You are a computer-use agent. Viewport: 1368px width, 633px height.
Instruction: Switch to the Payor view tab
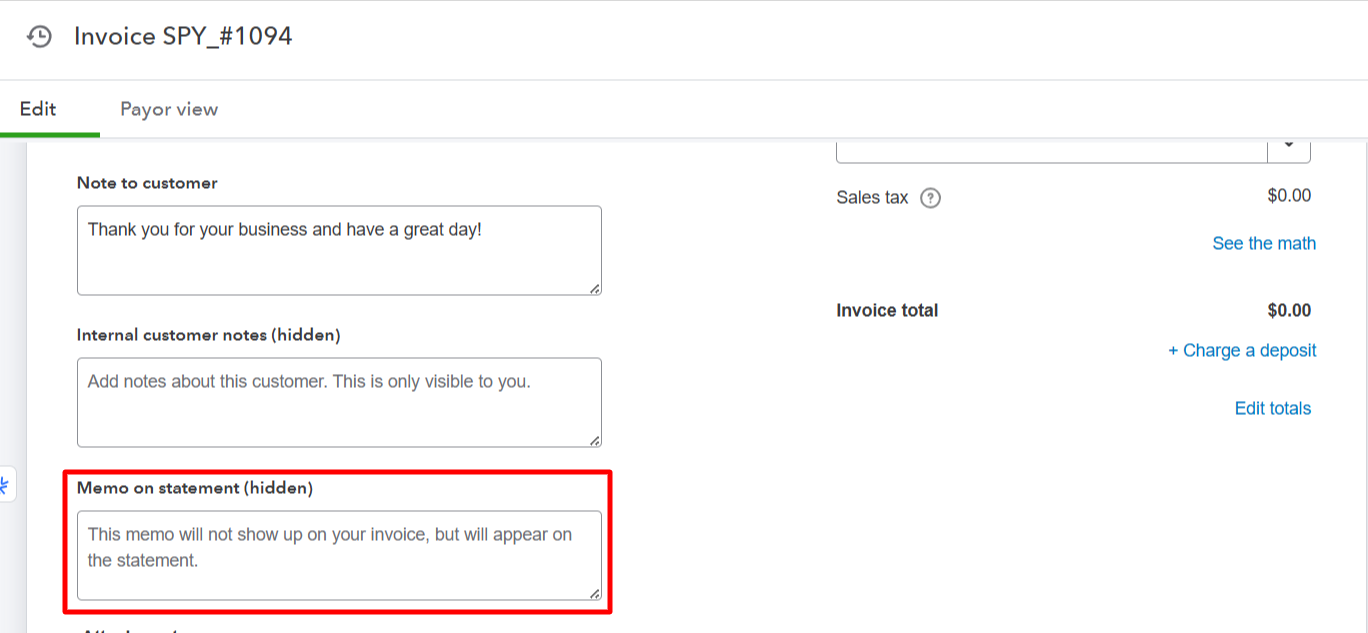[169, 109]
